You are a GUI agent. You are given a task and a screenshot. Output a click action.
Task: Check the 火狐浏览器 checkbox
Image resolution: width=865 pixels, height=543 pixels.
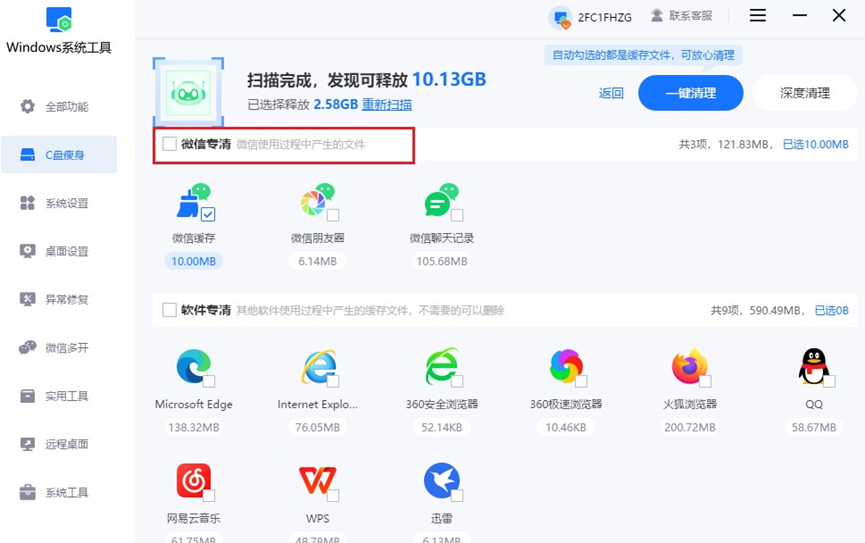coord(705,381)
